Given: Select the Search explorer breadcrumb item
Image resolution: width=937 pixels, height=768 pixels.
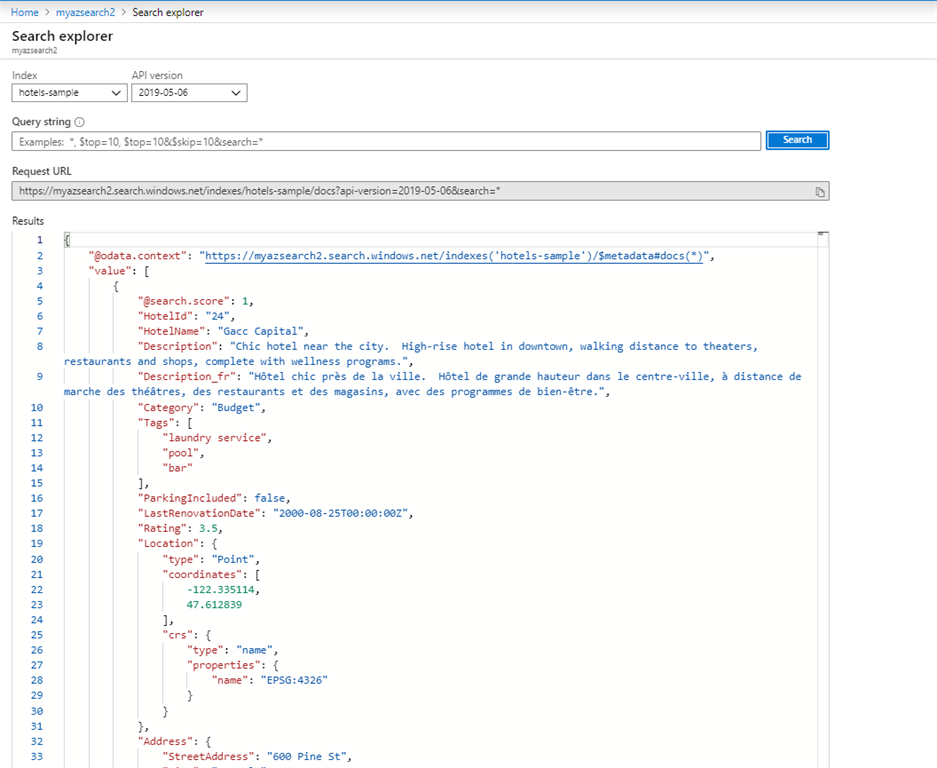Looking at the screenshot, I should coord(169,12).
